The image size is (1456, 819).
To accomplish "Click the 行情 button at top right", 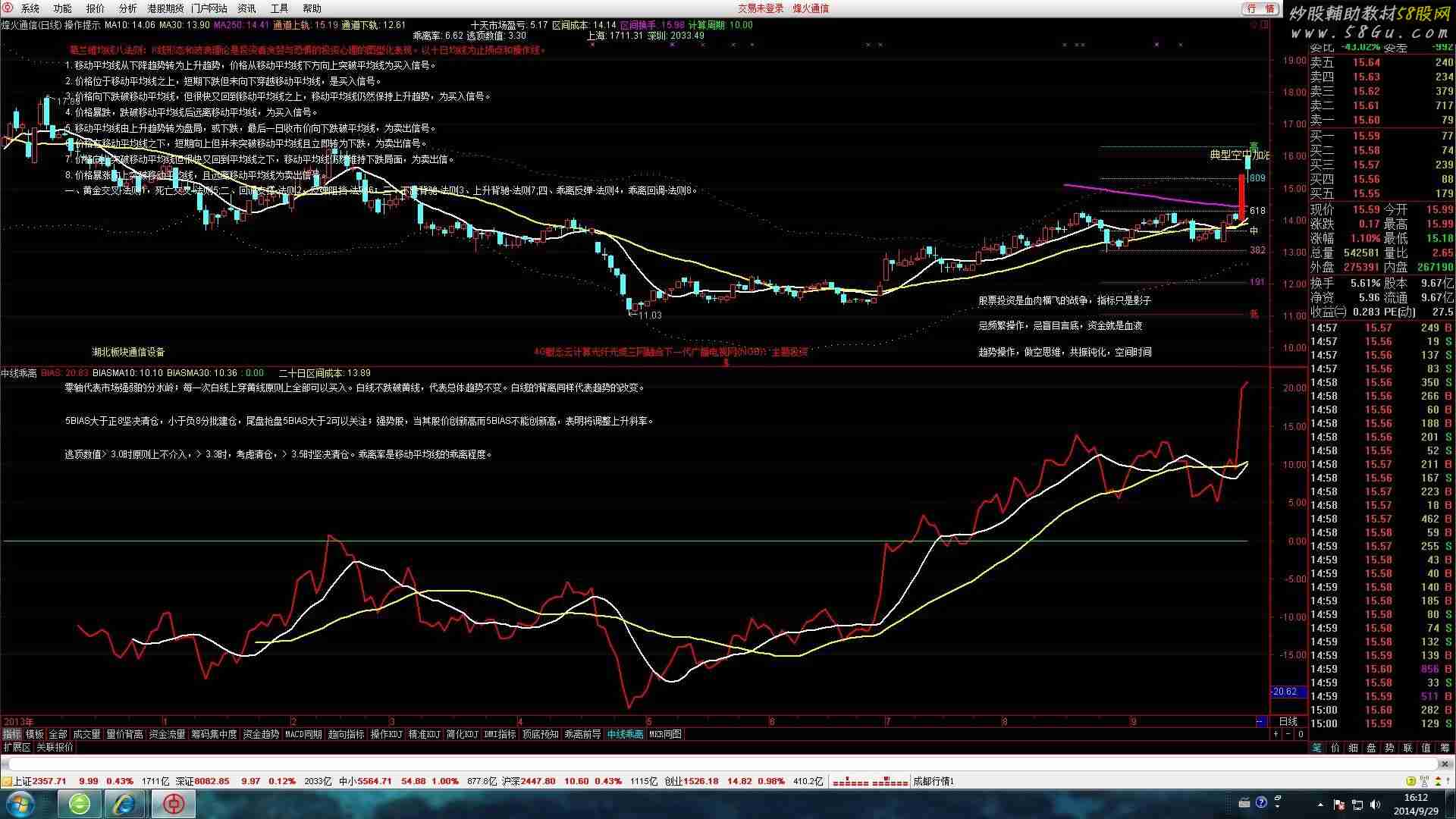I will click(1261, 8).
